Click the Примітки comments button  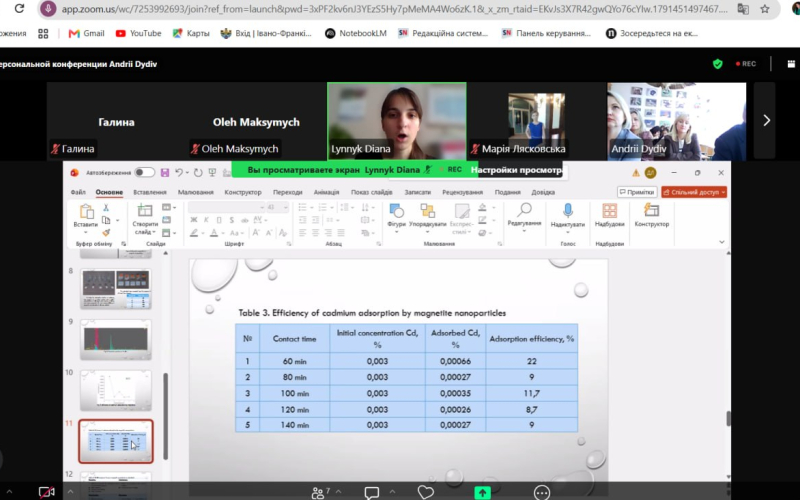(637, 192)
